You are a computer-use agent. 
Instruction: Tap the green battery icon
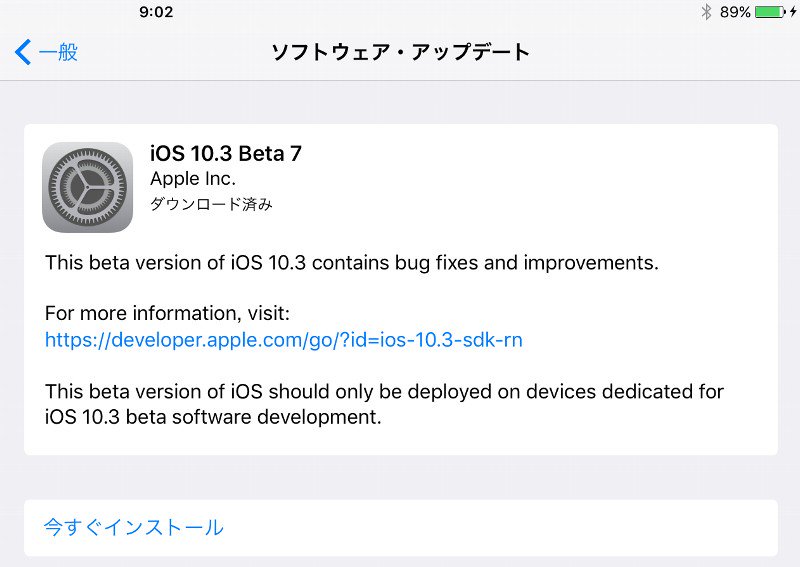770,11
